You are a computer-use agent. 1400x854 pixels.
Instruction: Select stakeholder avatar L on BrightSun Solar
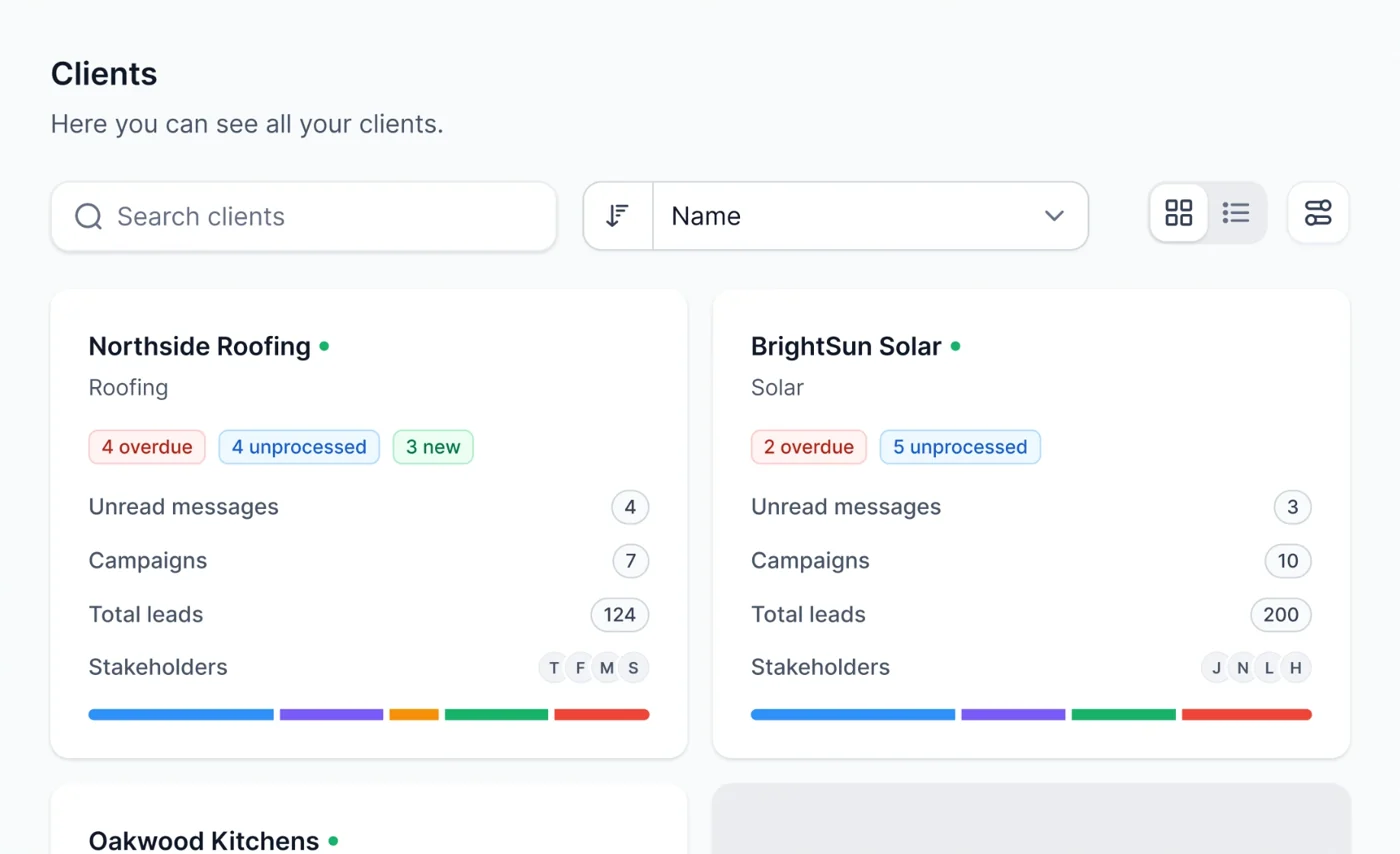(x=1269, y=668)
